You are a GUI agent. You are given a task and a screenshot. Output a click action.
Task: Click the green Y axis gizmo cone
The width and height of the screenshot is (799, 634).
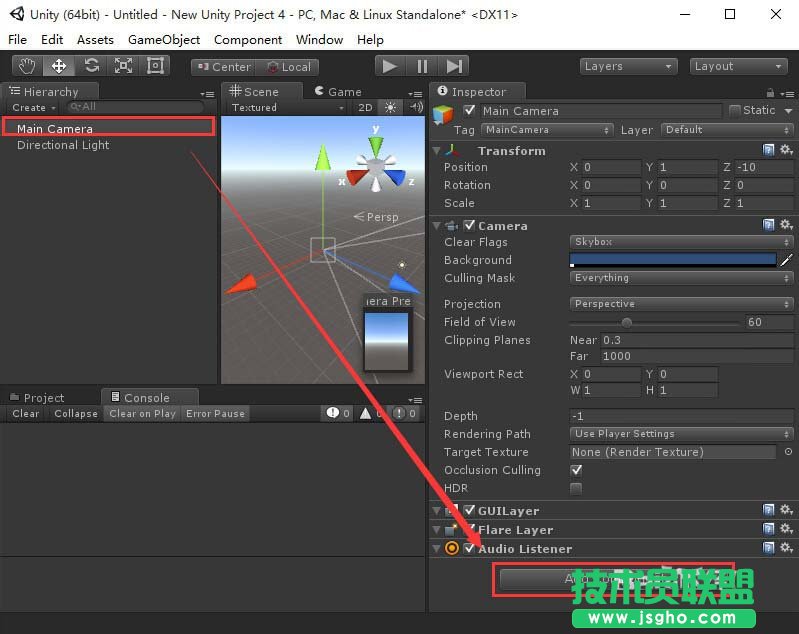(x=376, y=145)
